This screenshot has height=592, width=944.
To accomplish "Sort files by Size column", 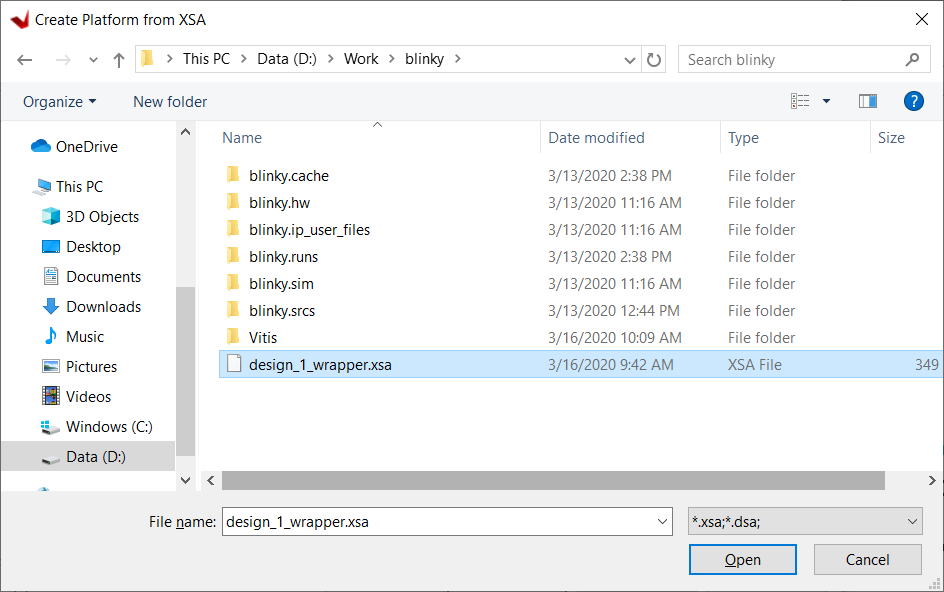I will tap(891, 138).
